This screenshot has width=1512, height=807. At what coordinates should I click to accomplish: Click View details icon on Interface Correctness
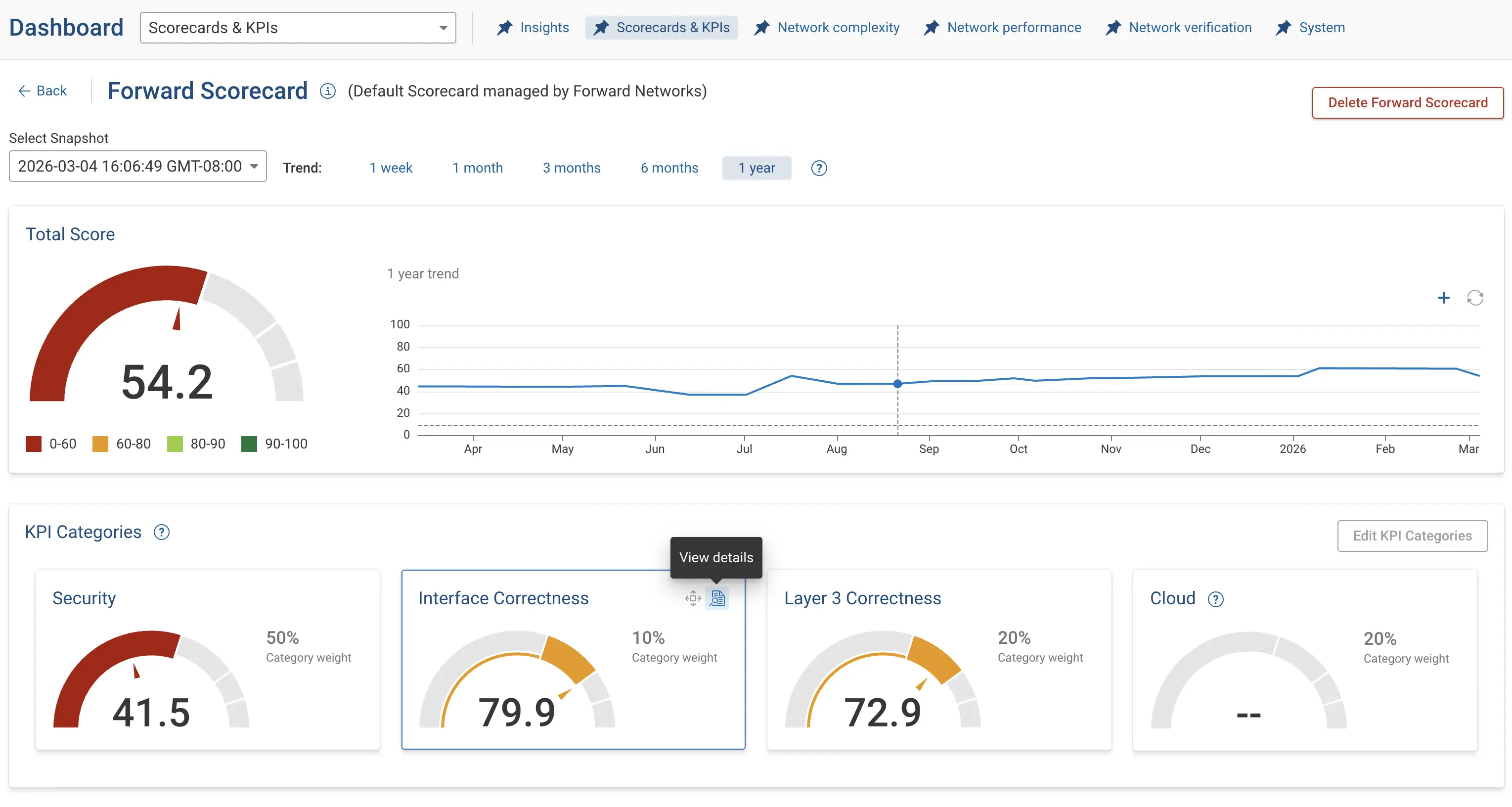[717, 599]
